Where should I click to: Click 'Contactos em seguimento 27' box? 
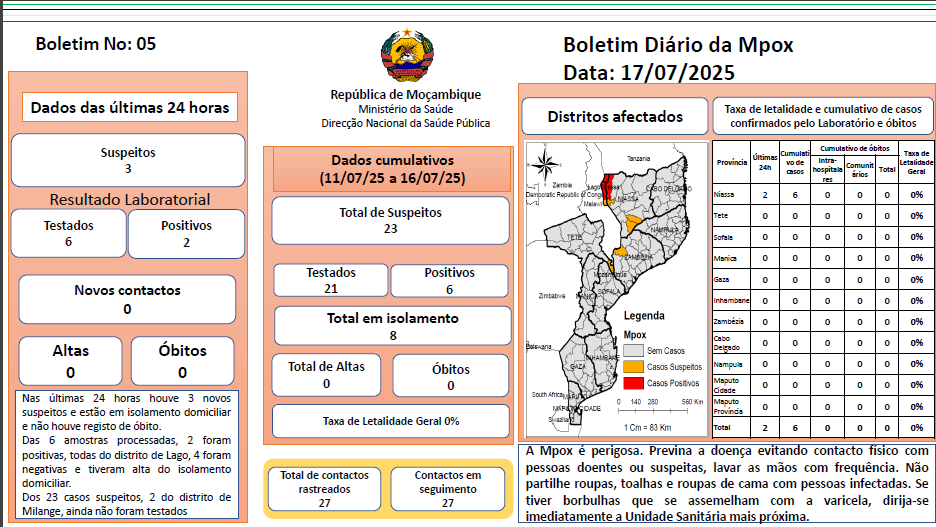pyautogui.click(x=448, y=489)
